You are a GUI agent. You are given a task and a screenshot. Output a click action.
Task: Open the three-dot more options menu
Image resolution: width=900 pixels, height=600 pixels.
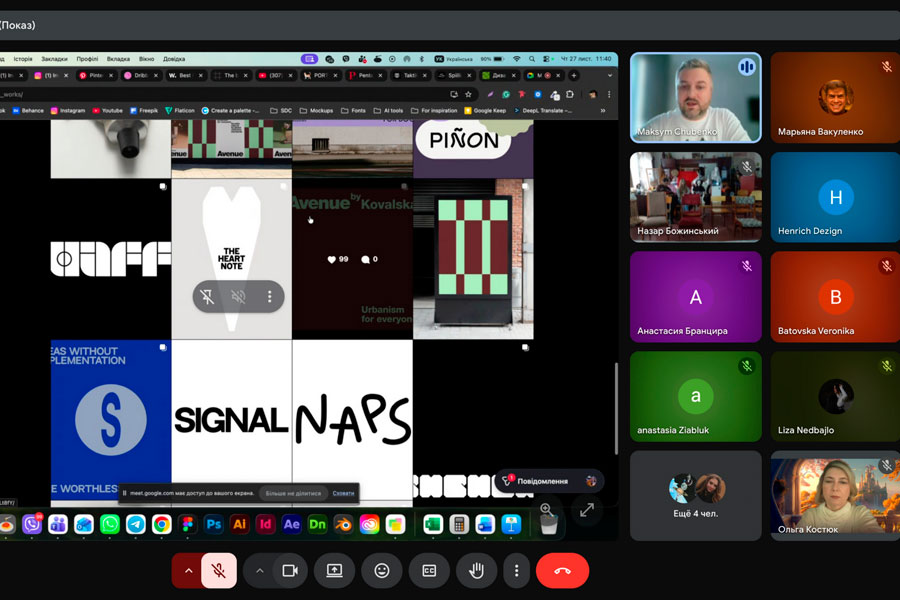[x=516, y=570]
